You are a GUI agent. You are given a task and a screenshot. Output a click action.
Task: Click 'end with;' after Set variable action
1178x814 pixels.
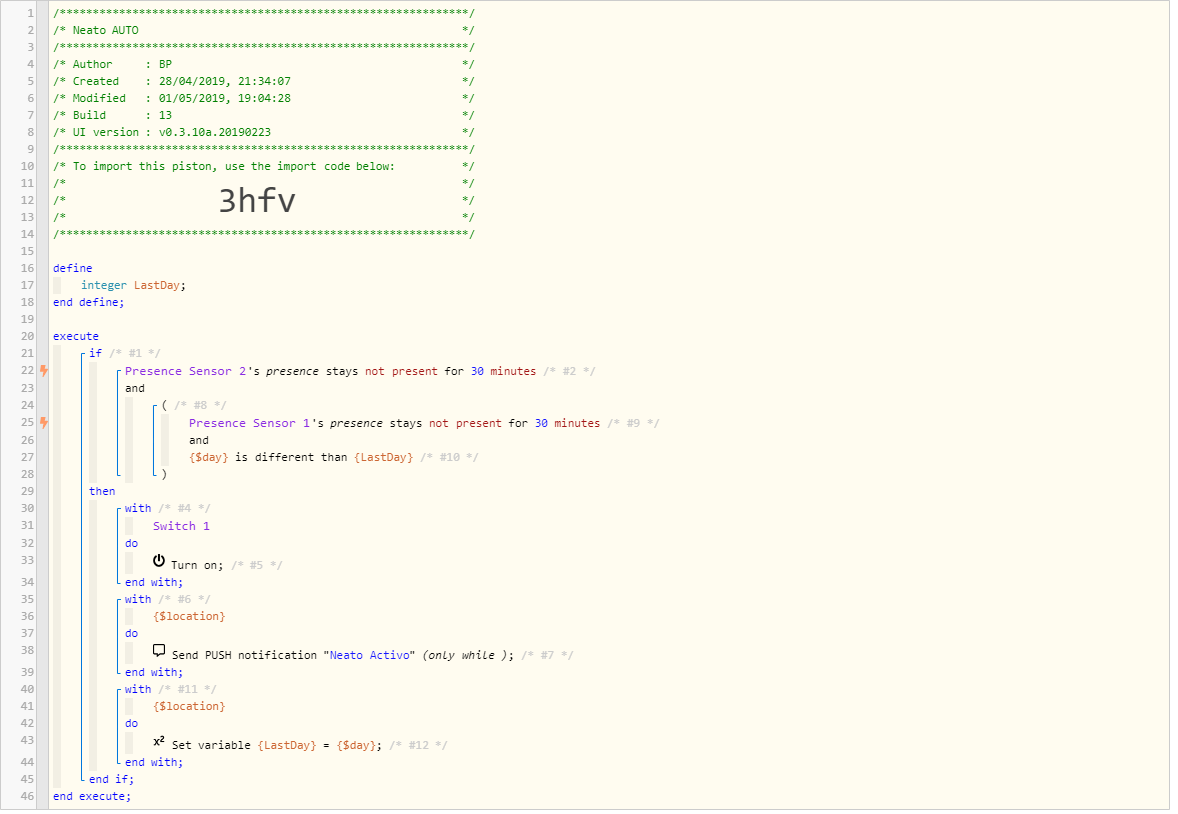pyautogui.click(x=154, y=763)
